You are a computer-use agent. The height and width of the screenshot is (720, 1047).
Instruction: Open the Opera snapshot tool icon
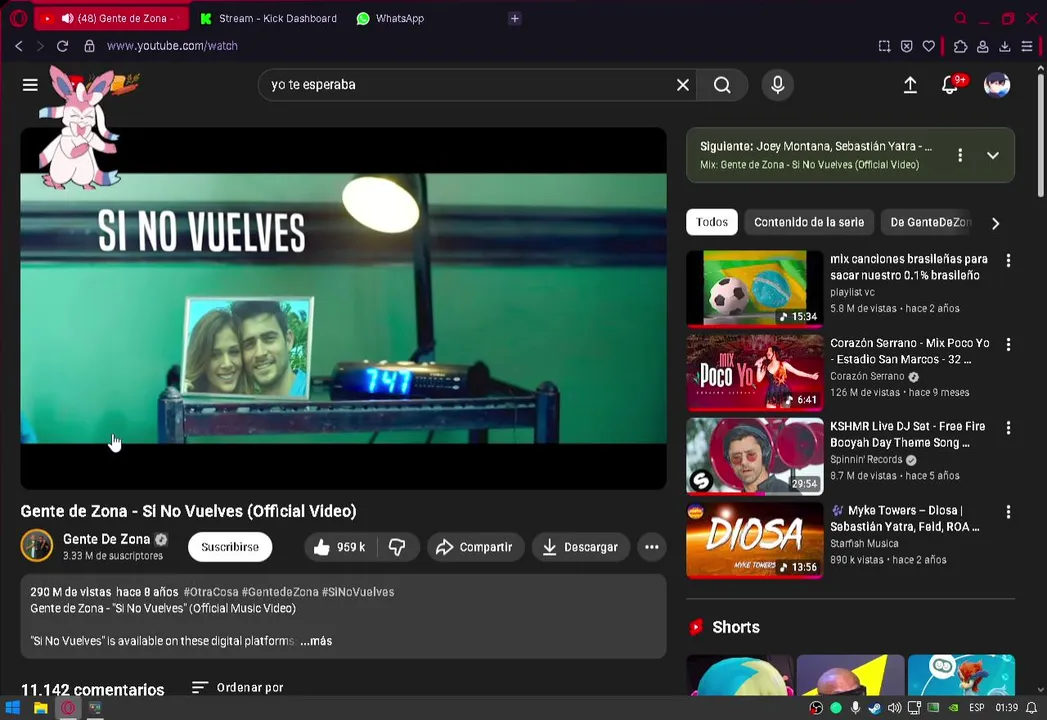884,46
